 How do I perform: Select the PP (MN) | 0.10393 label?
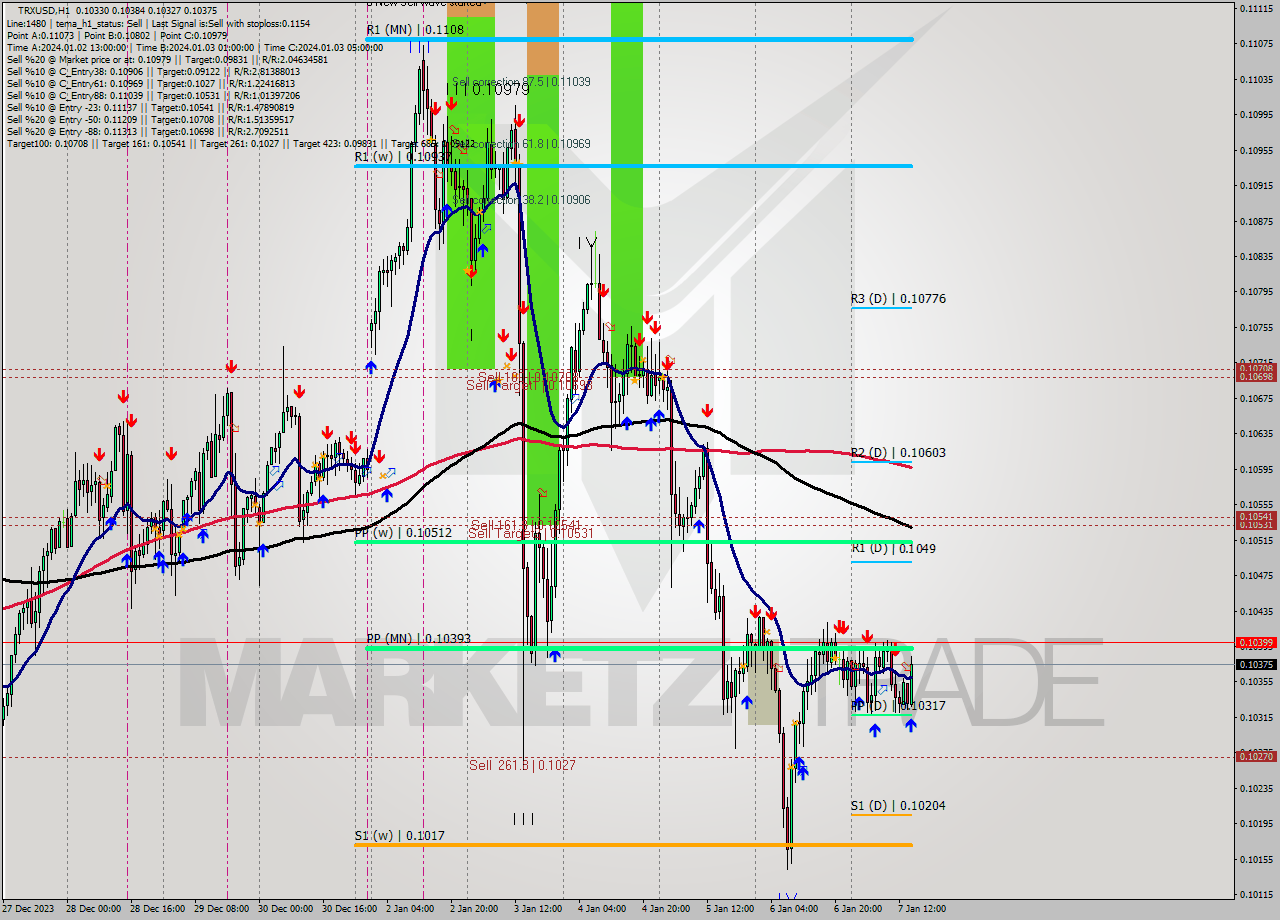coord(418,638)
